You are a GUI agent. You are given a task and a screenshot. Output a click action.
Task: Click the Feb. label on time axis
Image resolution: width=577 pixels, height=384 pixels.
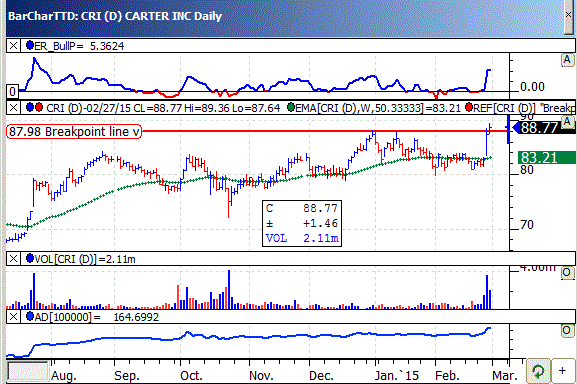447,376
